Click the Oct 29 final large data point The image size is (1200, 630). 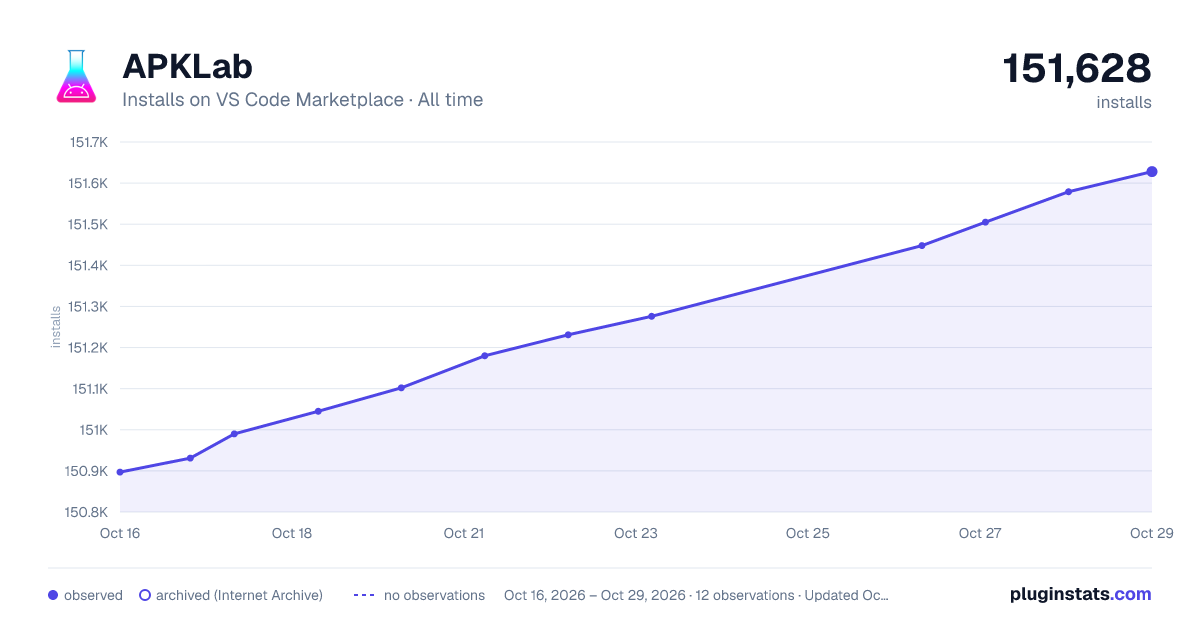(1152, 172)
